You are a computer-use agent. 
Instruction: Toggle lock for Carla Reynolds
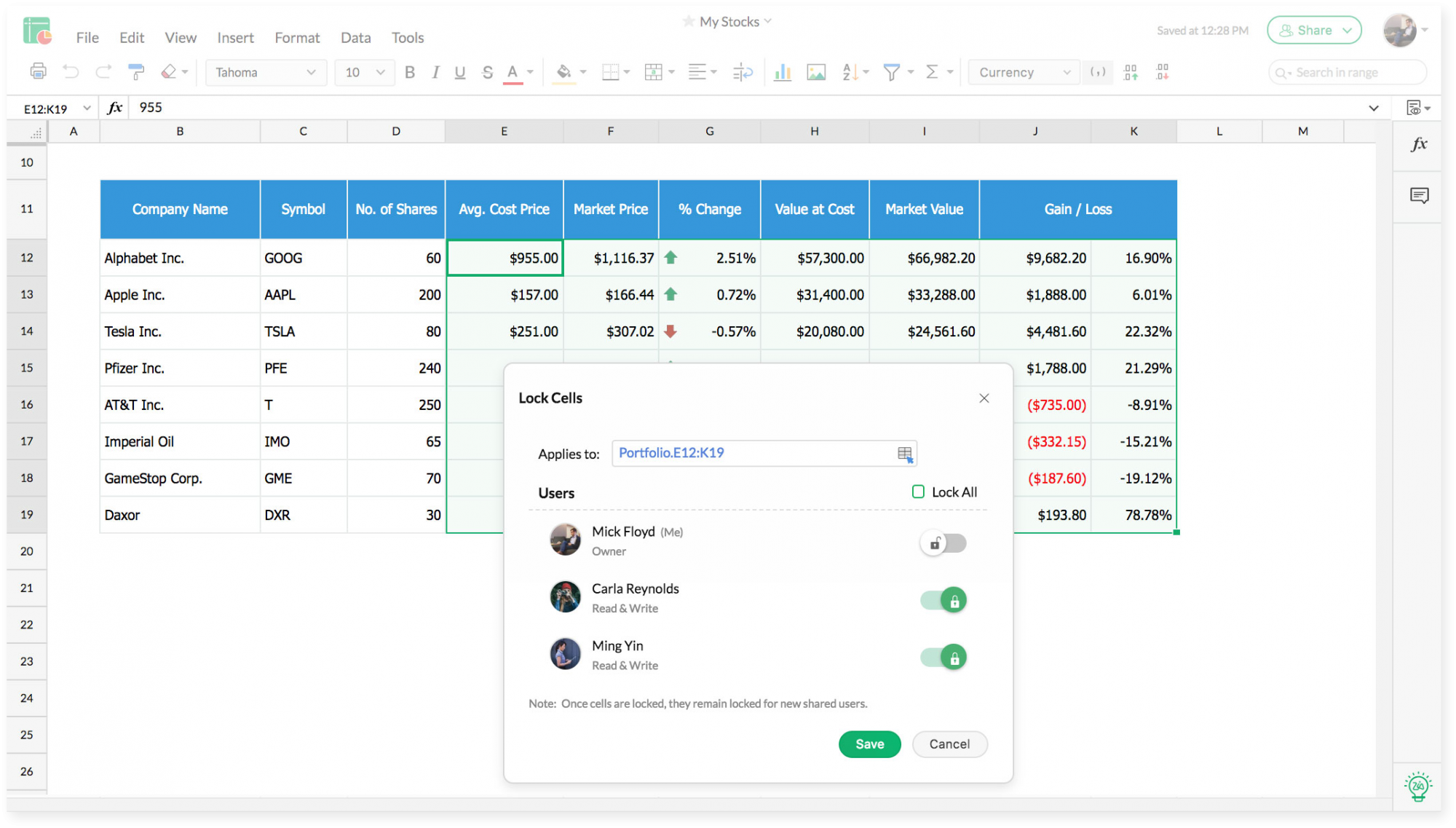[x=944, y=600]
